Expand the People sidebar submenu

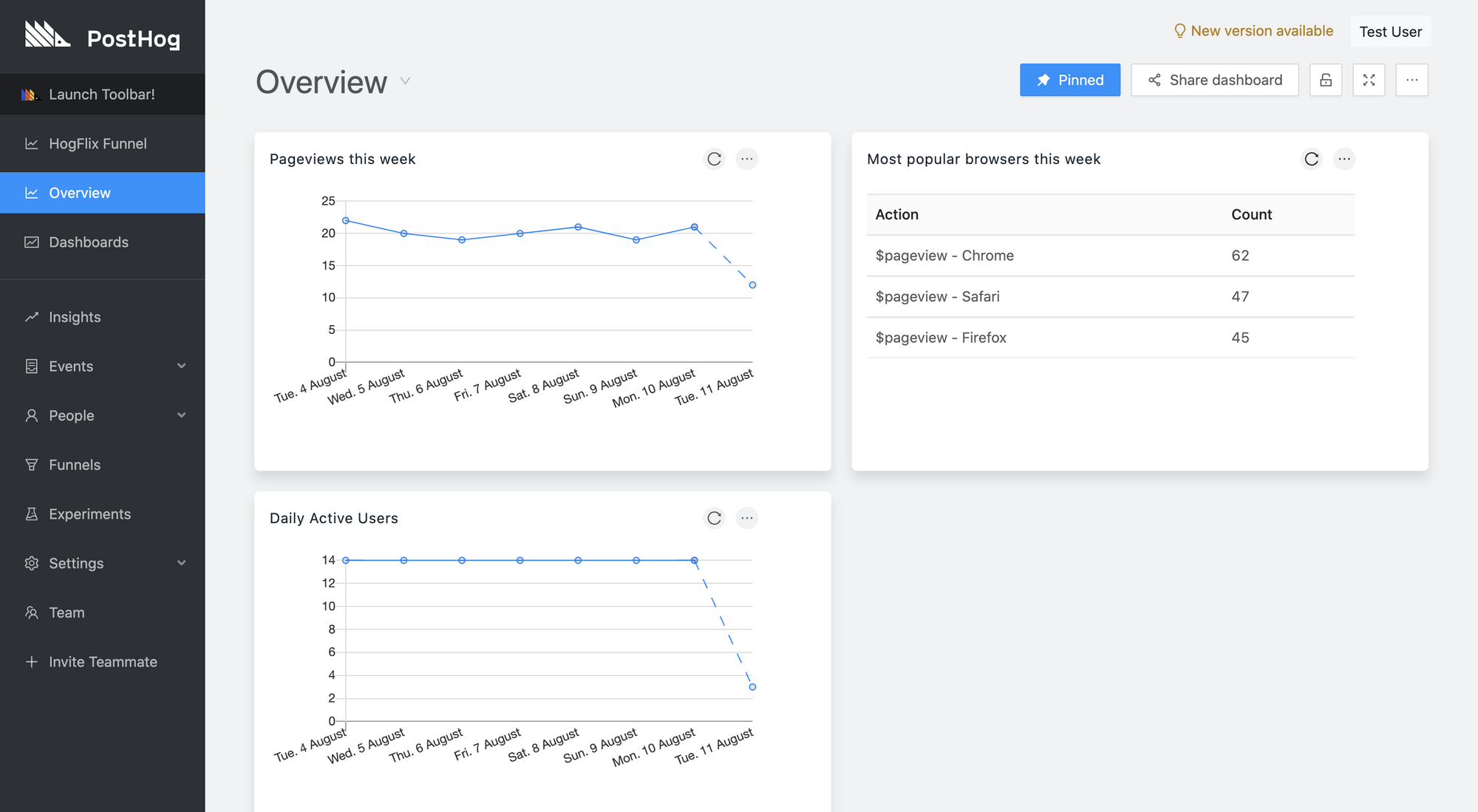tap(181, 415)
